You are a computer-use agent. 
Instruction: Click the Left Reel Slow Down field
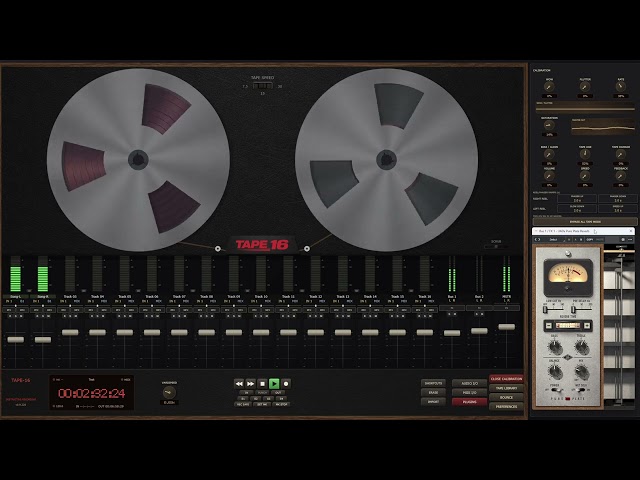point(577,209)
